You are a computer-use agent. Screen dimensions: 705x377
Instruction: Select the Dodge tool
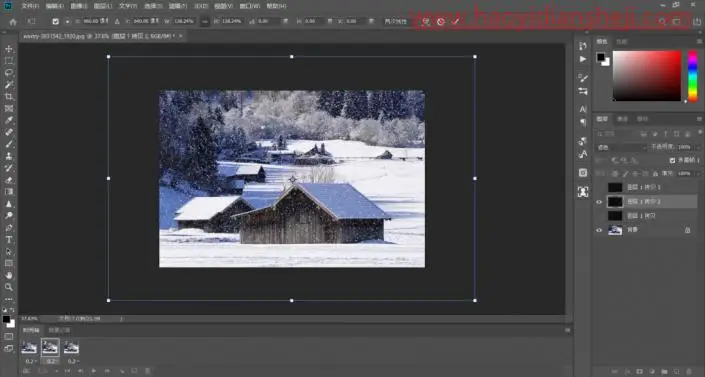9,215
